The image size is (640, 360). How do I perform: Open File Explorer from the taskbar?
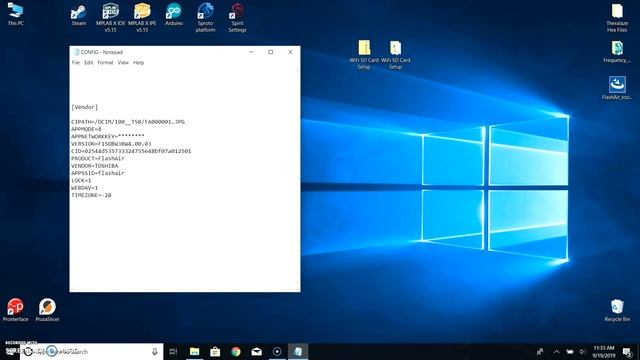coord(195,351)
